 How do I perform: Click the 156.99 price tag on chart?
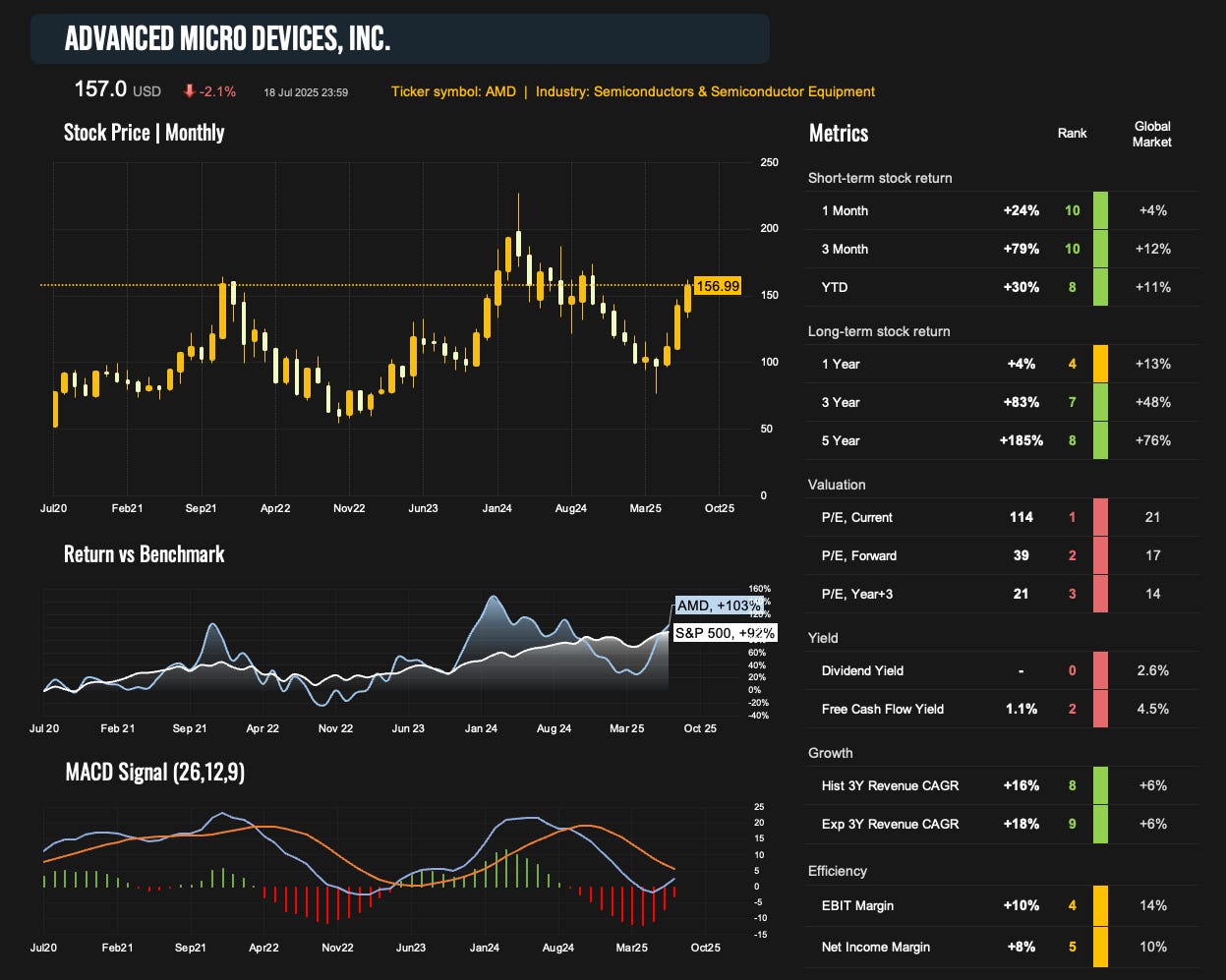tap(717, 286)
